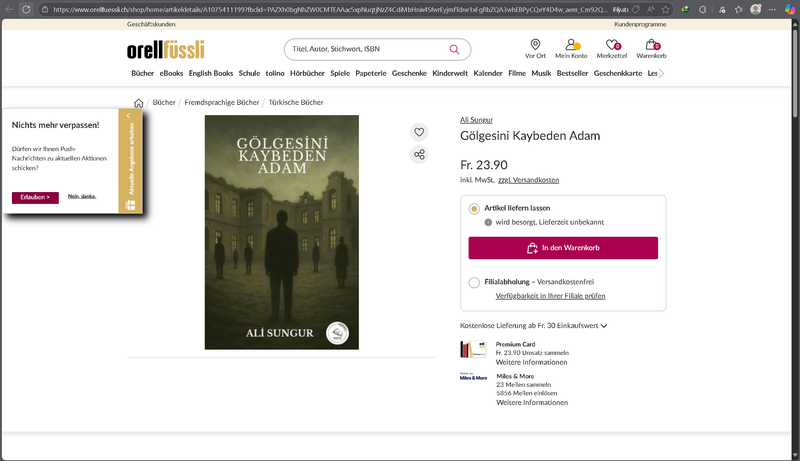
Task: Go to home via breadcrumb house icon
Action: point(138,103)
